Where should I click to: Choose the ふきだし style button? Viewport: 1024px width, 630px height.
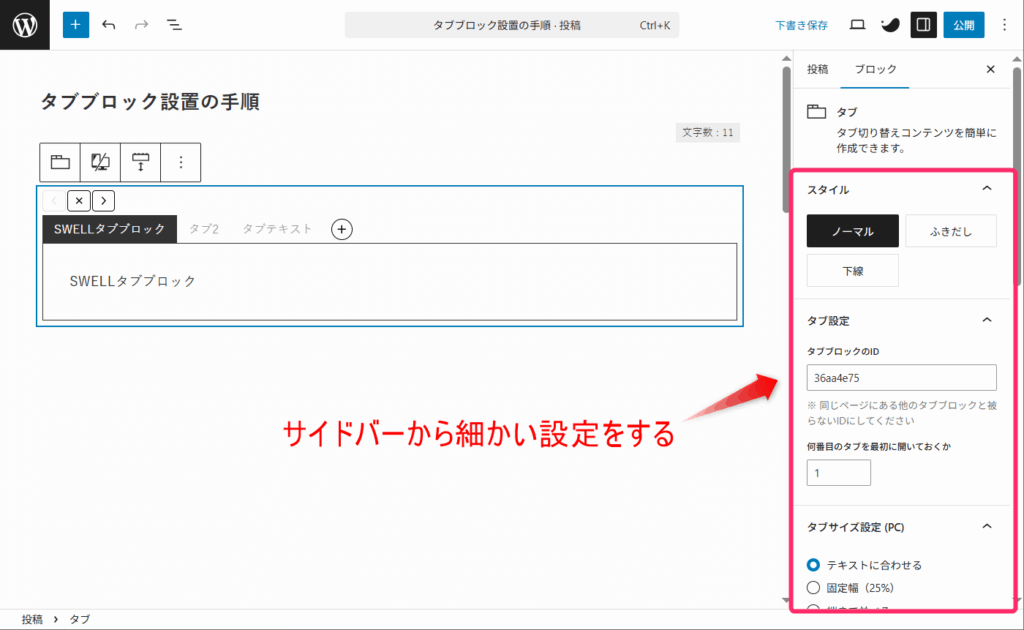(x=951, y=231)
